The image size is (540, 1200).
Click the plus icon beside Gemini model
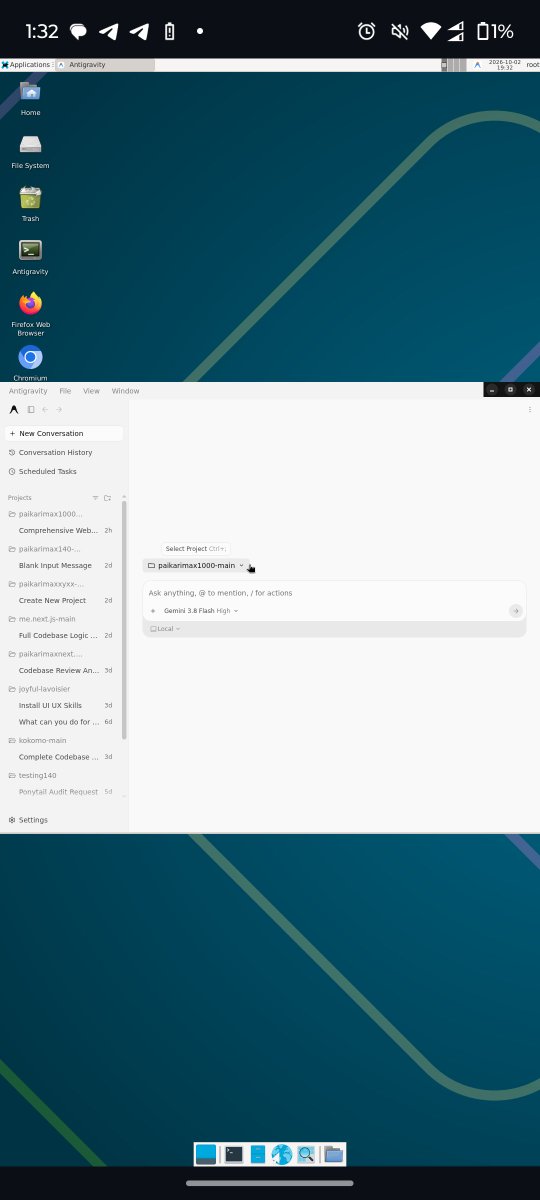[x=153, y=610]
